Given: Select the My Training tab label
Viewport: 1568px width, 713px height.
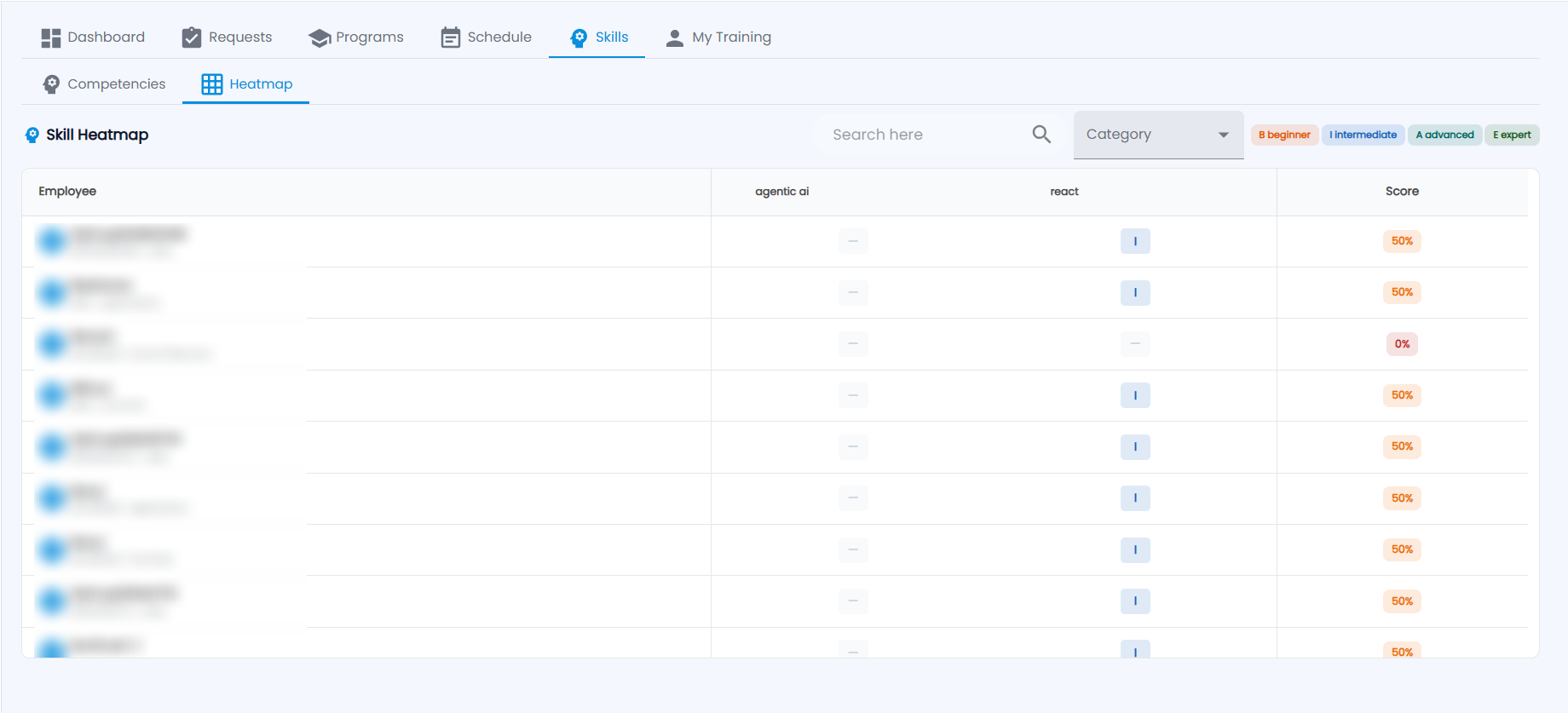Looking at the screenshot, I should (732, 37).
